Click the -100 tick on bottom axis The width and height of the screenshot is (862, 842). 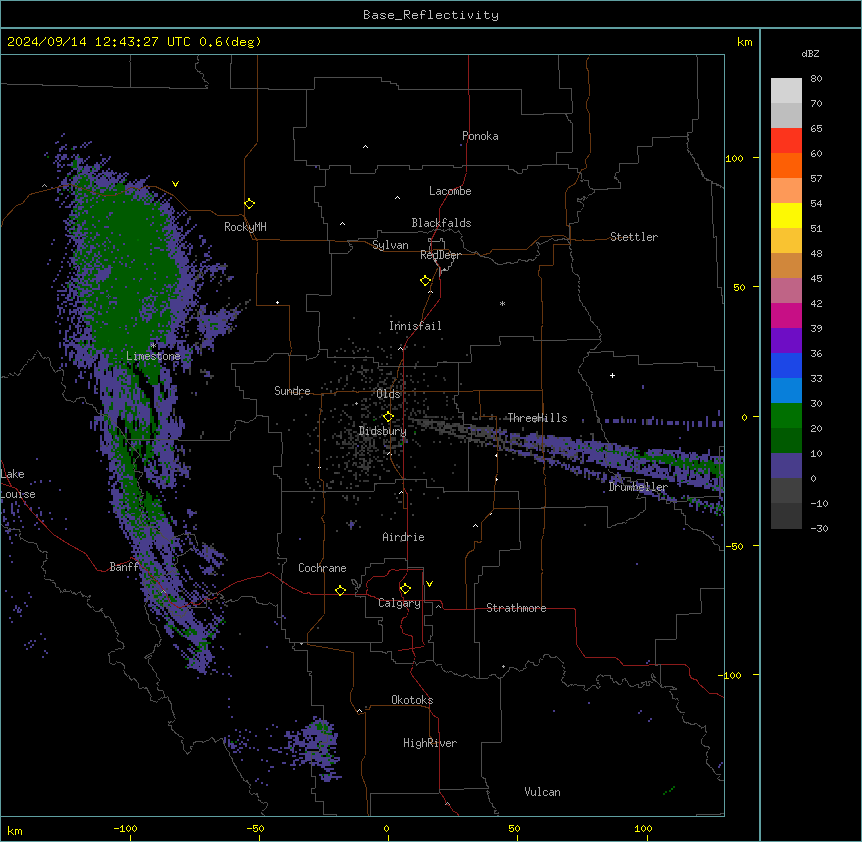coord(125,828)
